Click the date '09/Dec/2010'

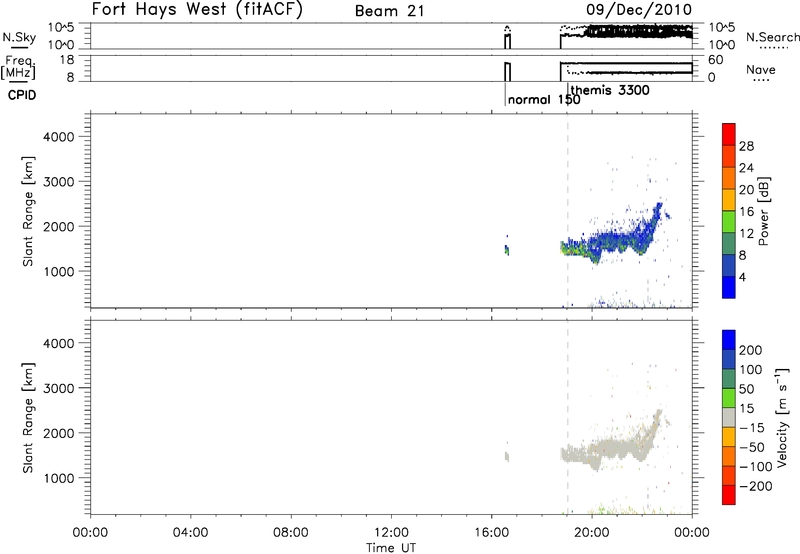click(639, 9)
